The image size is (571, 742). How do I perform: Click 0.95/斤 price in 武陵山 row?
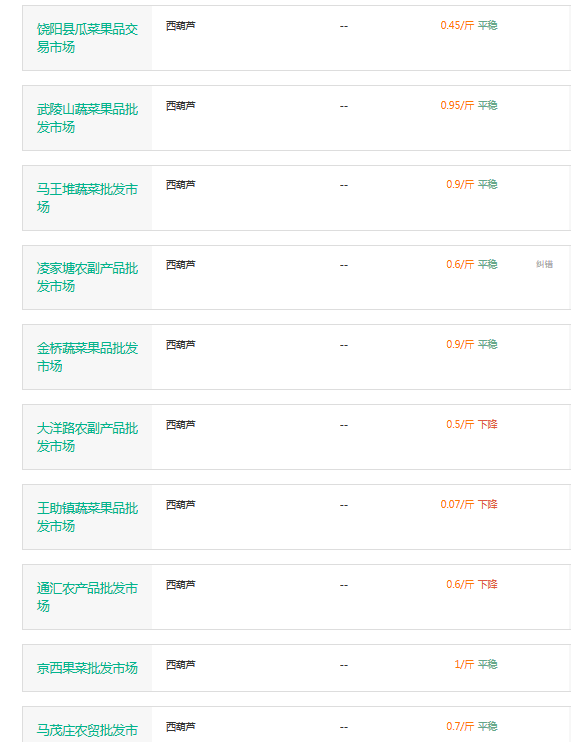coord(457,106)
